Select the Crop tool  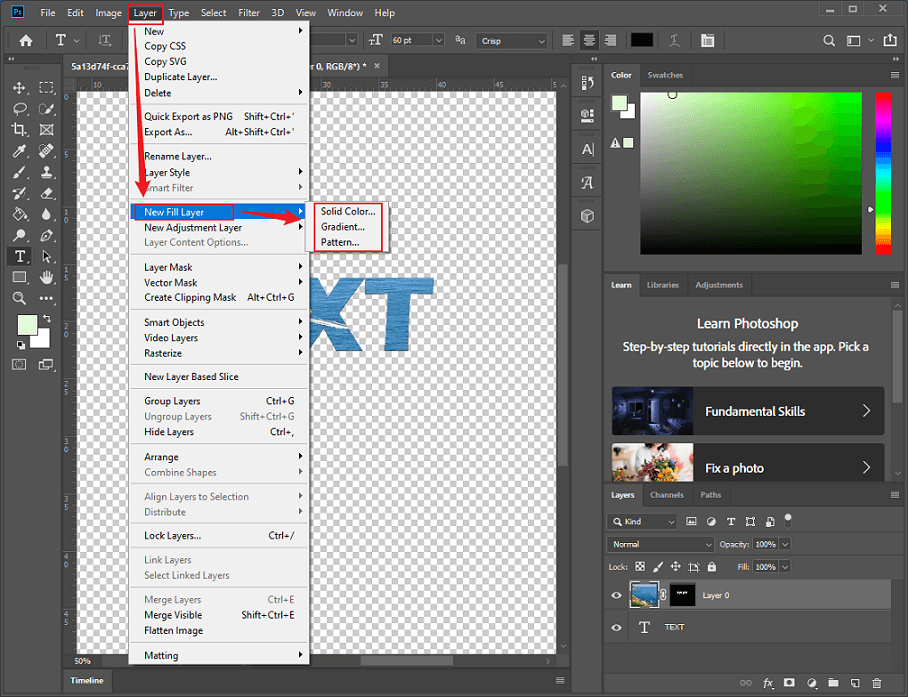[x=20, y=130]
